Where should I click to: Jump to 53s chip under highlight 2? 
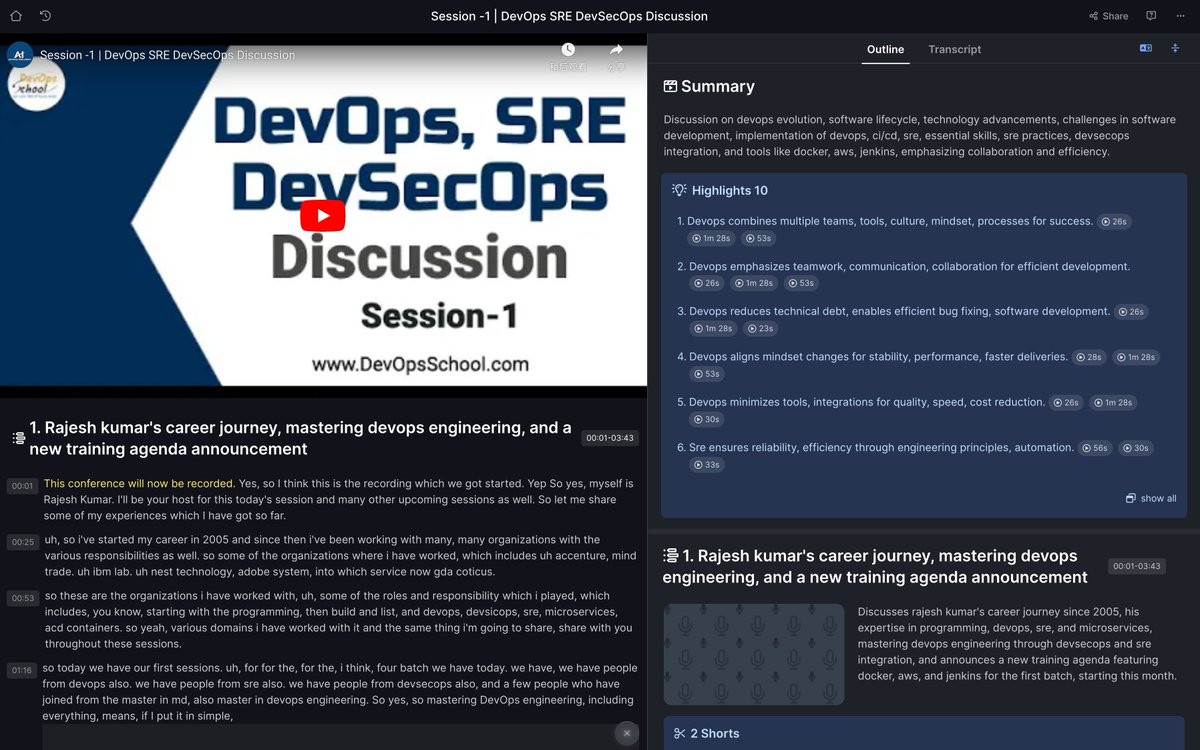[x=799, y=284]
